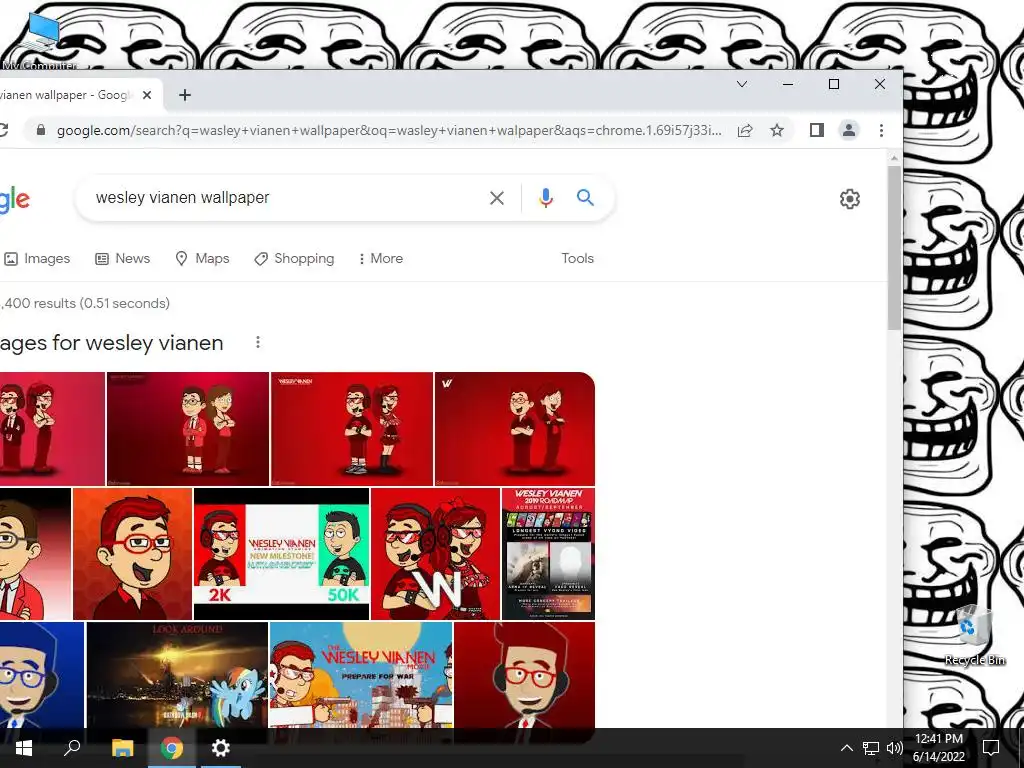Open Chrome profile avatar menu
Screen dimensions: 1024x768
[x=848, y=130]
